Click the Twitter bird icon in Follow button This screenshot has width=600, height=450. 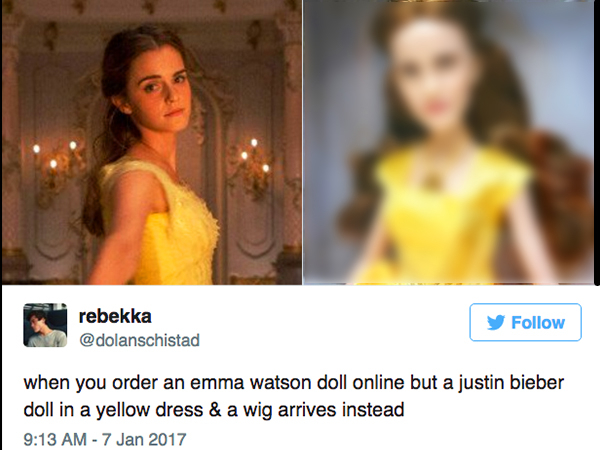[496, 323]
